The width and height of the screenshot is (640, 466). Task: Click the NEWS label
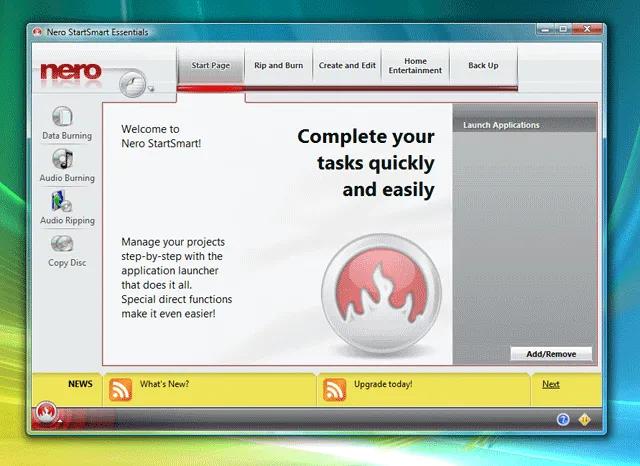coord(80,384)
